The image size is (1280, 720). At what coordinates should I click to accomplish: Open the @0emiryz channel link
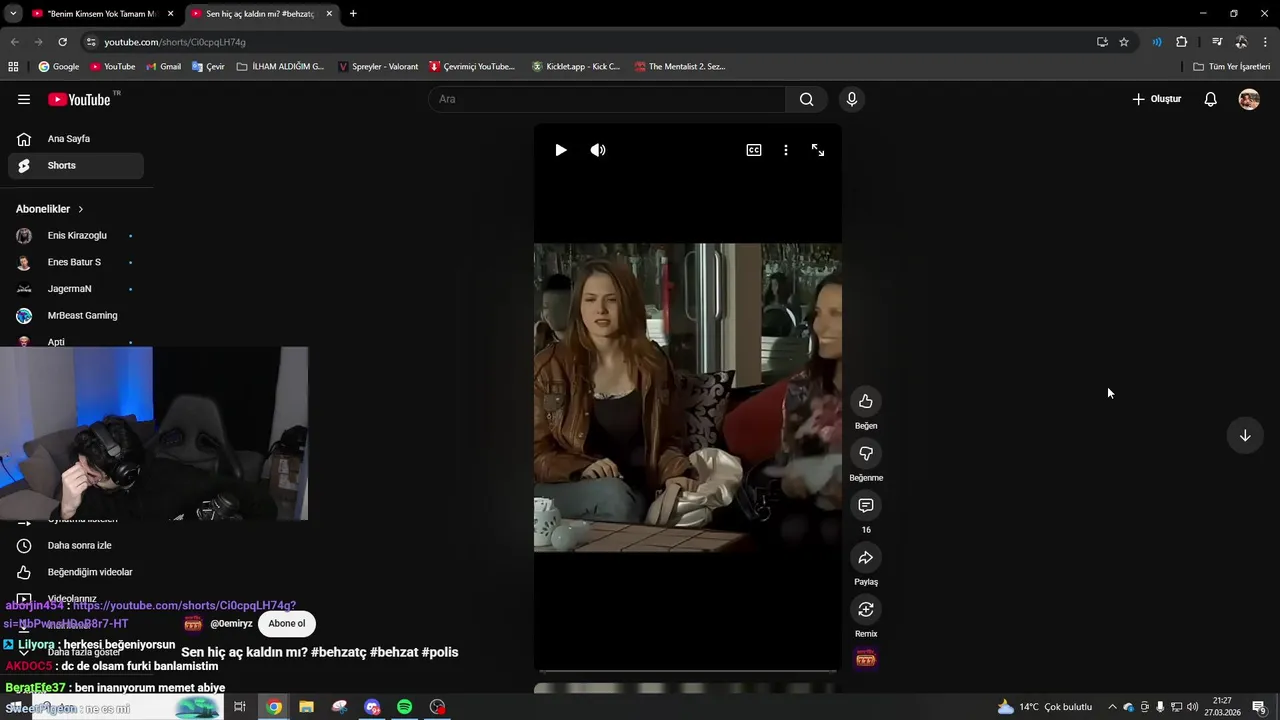click(231, 623)
